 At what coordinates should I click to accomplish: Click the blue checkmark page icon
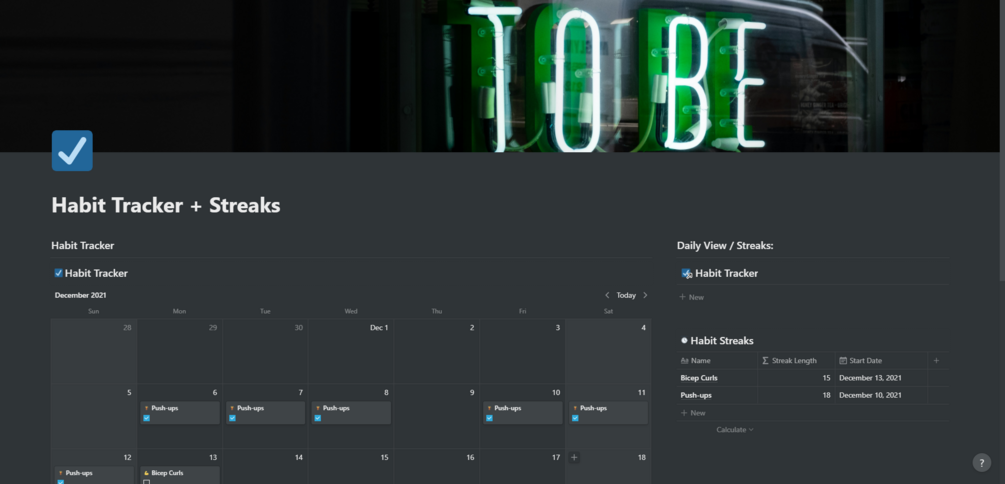72,151
